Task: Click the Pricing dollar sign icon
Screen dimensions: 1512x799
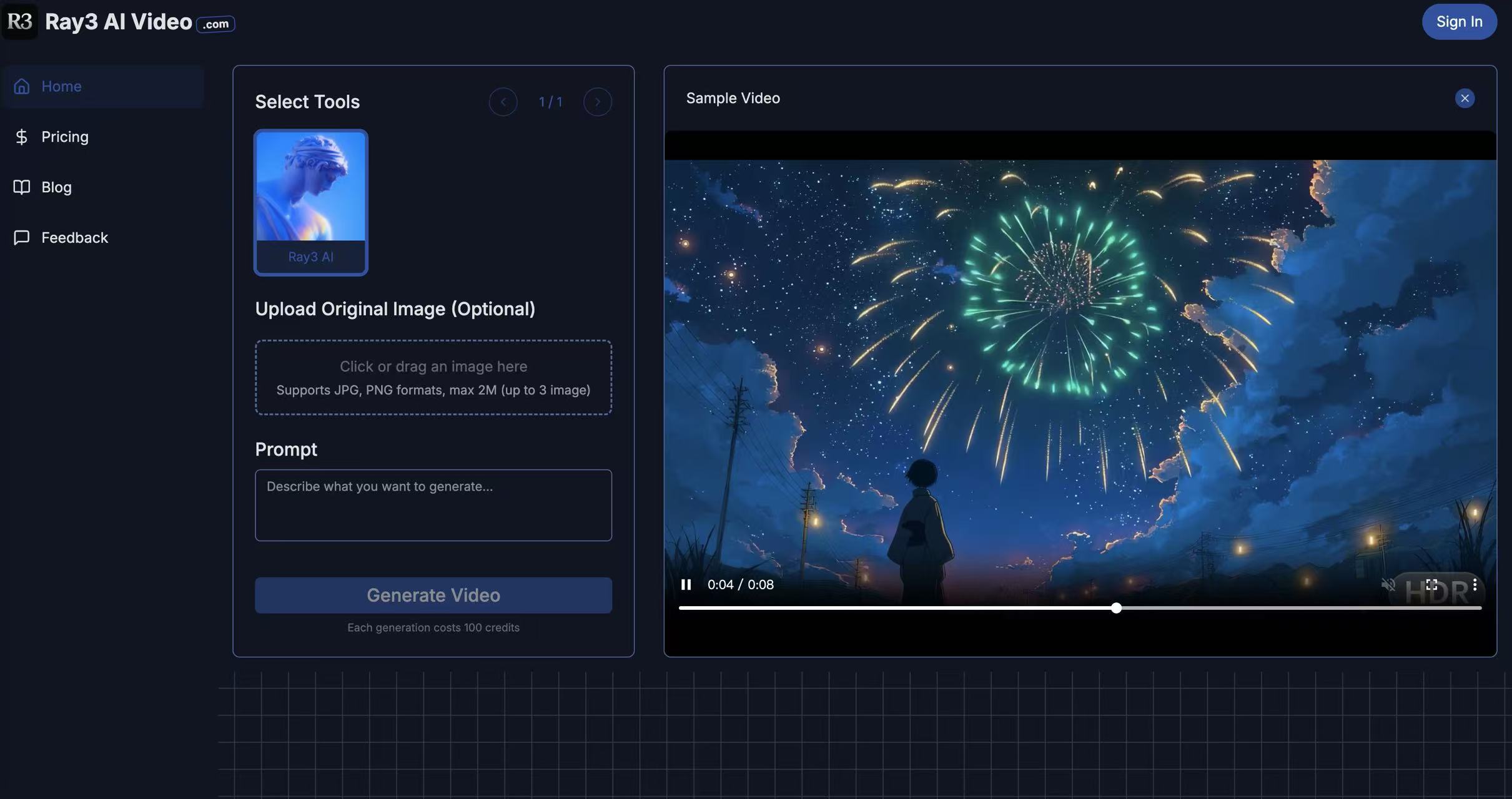Action: click(22, 137)
